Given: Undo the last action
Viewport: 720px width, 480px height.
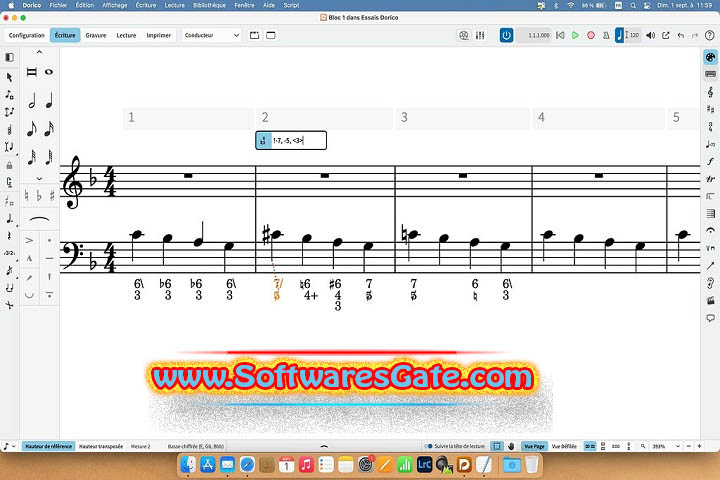Looking at the screenshot, I should pyautogui.click(x=681, y=35).
